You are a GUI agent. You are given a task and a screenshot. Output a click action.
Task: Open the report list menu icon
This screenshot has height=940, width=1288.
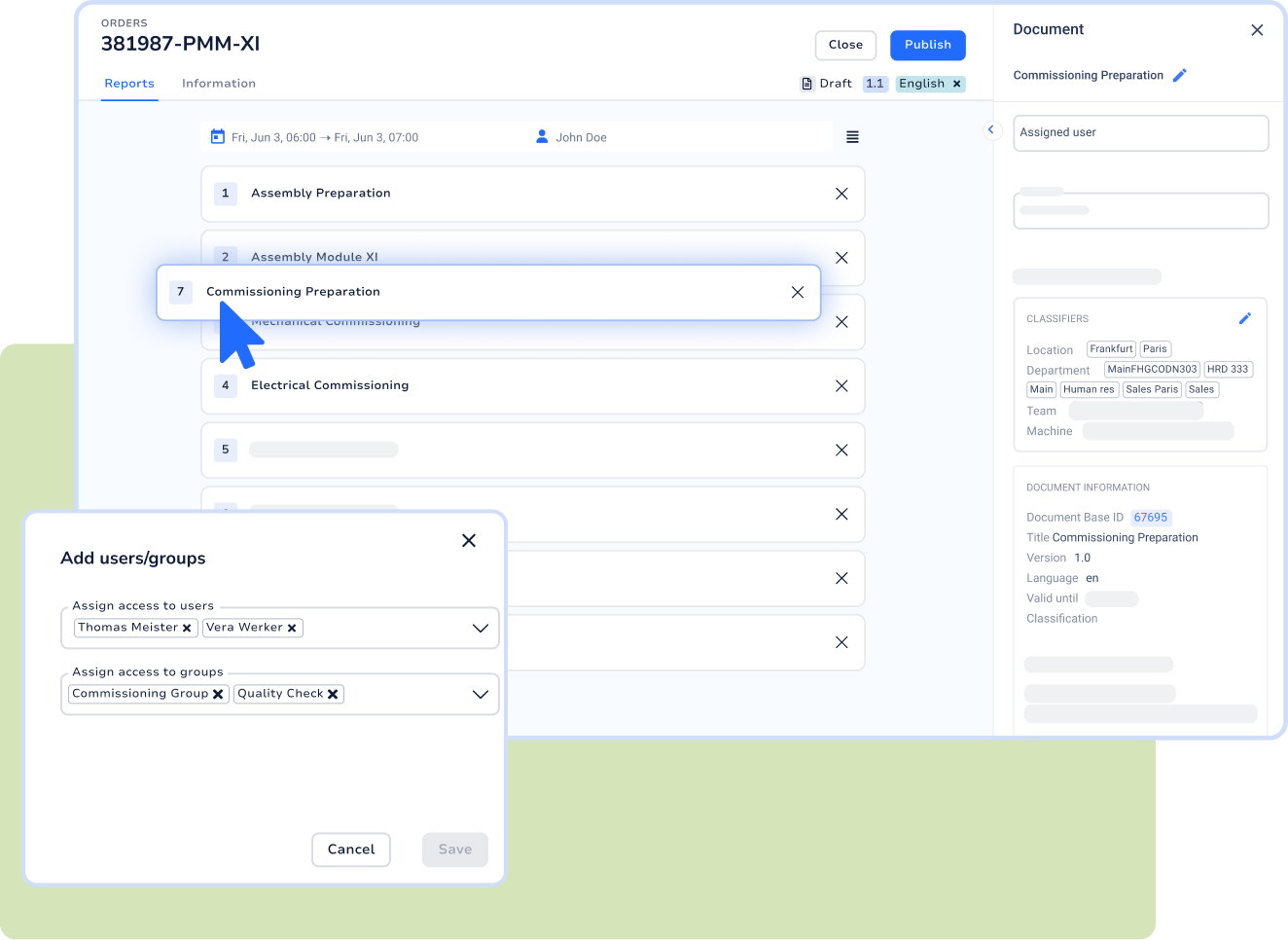point(852,136)
